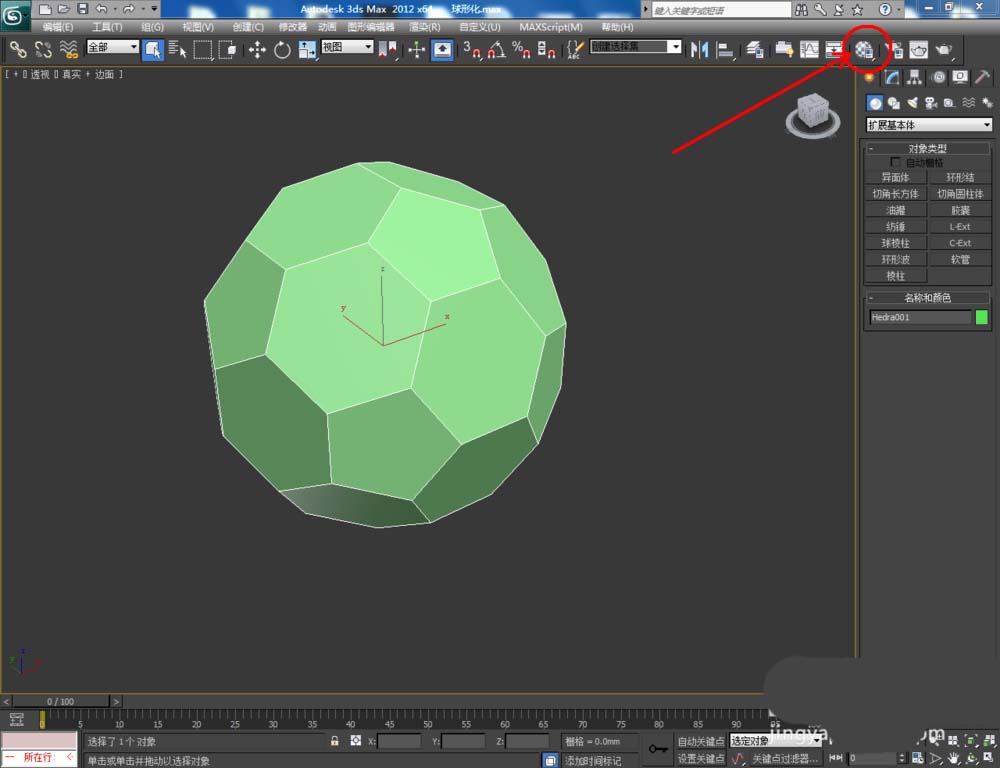The image size is (1000, 768).
Task: Click the Render teapot icon
Action: point(944,49)
